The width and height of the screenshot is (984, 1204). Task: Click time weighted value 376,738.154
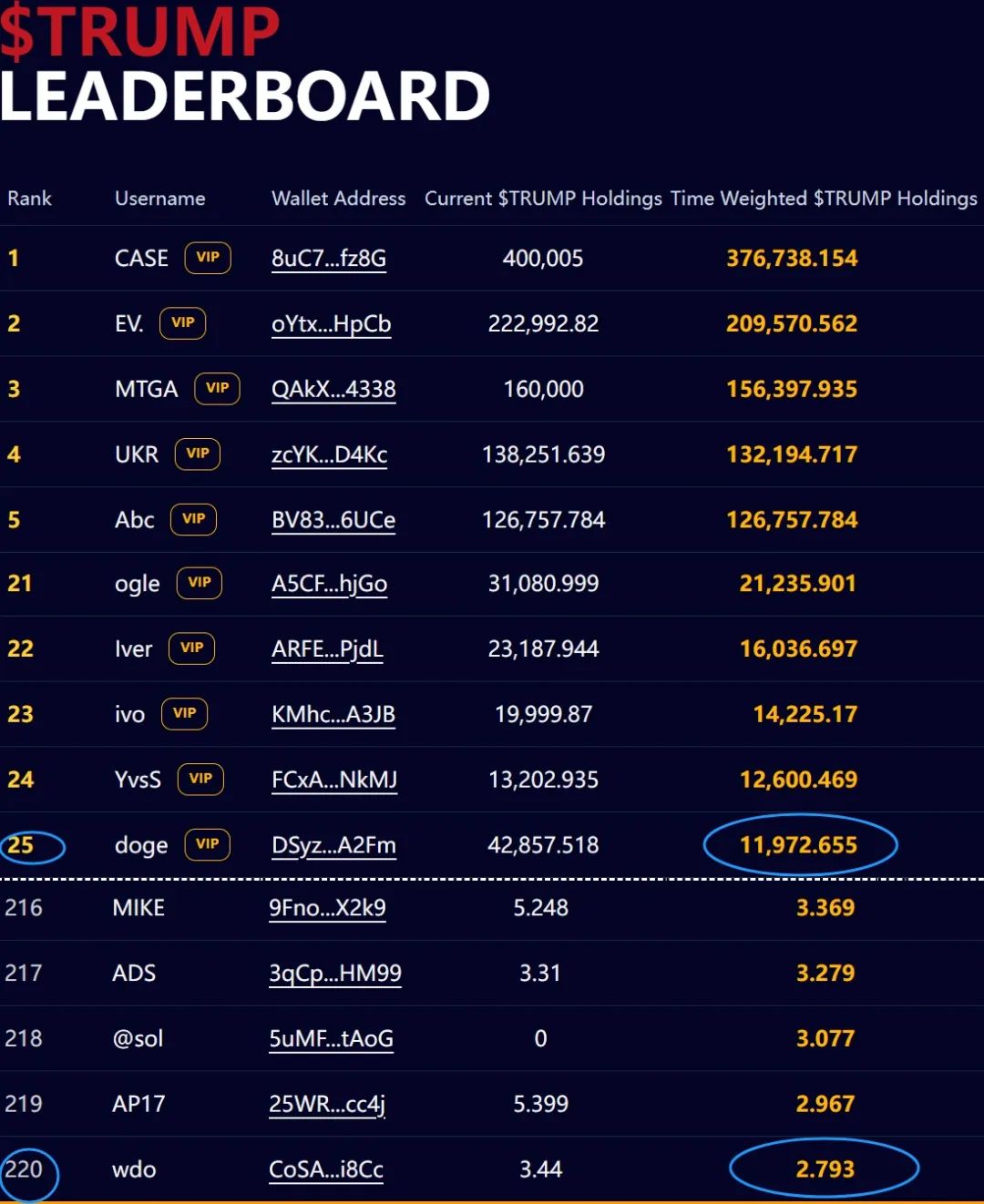click(792, 259)
